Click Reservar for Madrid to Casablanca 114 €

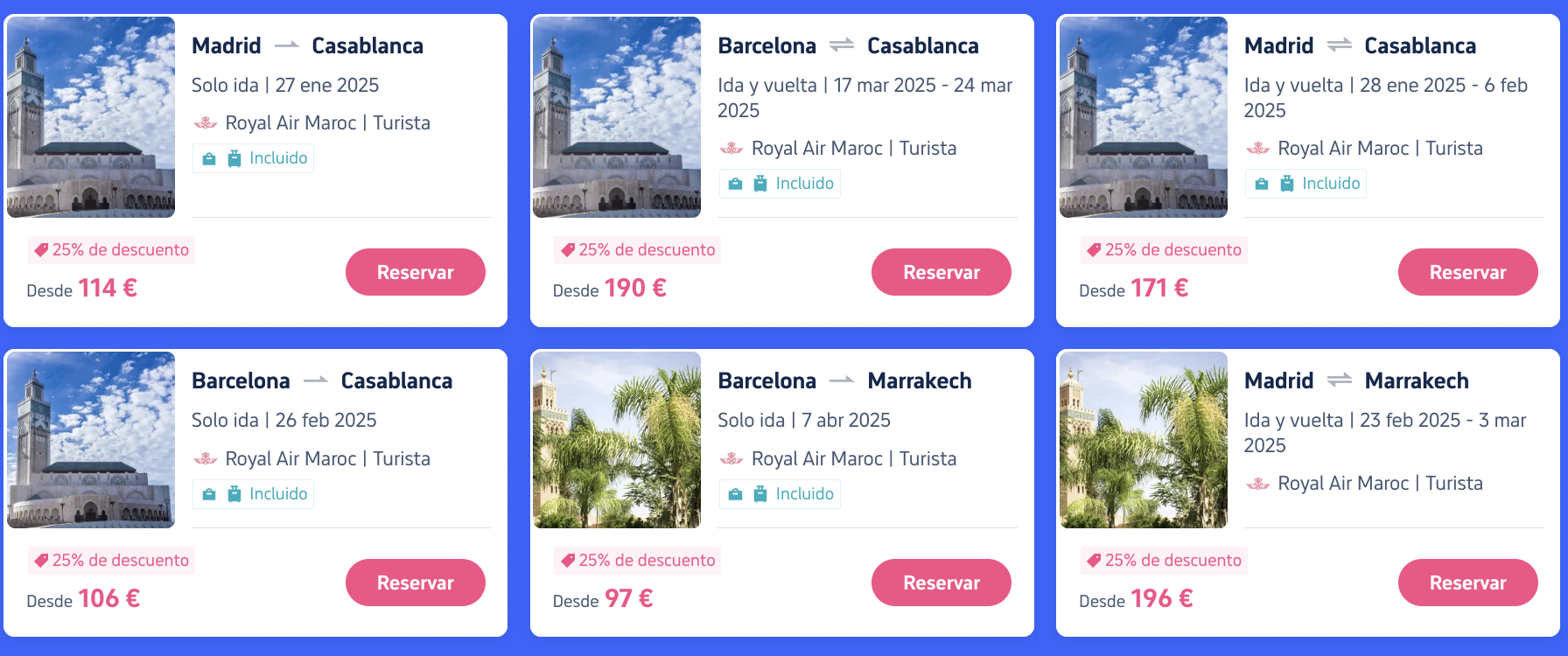tap(415, 272)
